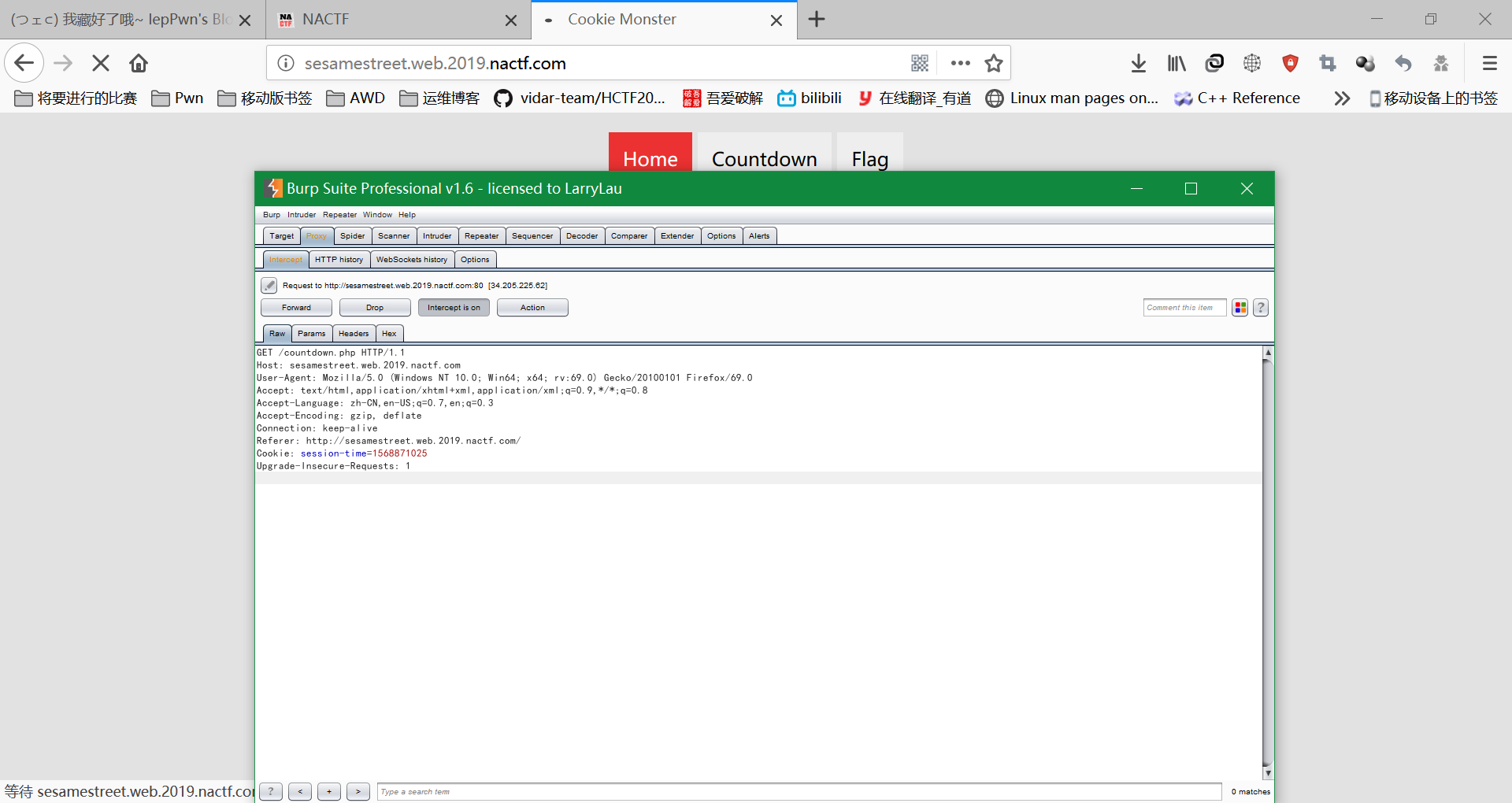Open the Home page link
Viewport: 1512px width, 803px height.
(650, 158)
